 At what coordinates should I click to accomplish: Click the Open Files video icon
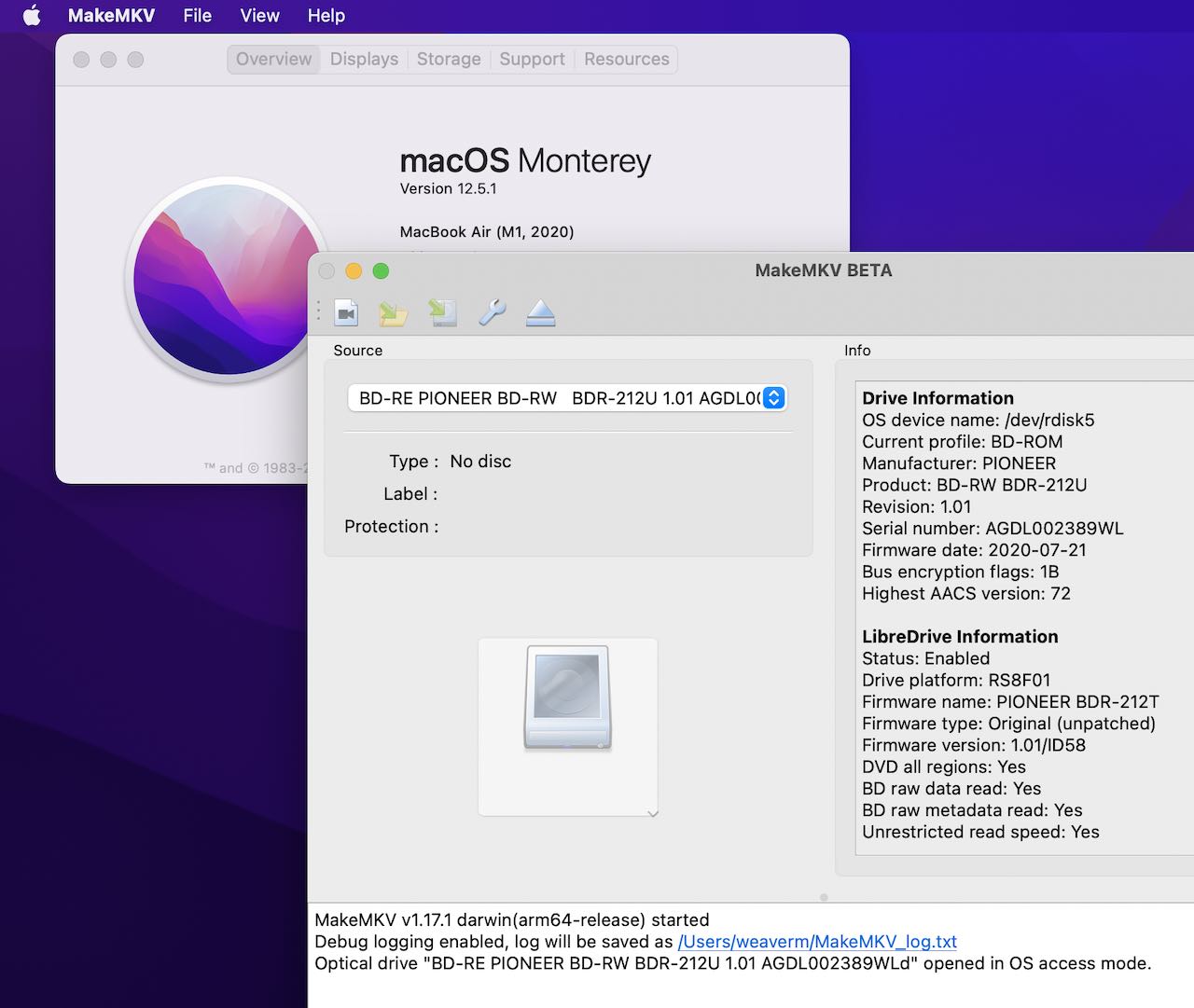(346, 313)
